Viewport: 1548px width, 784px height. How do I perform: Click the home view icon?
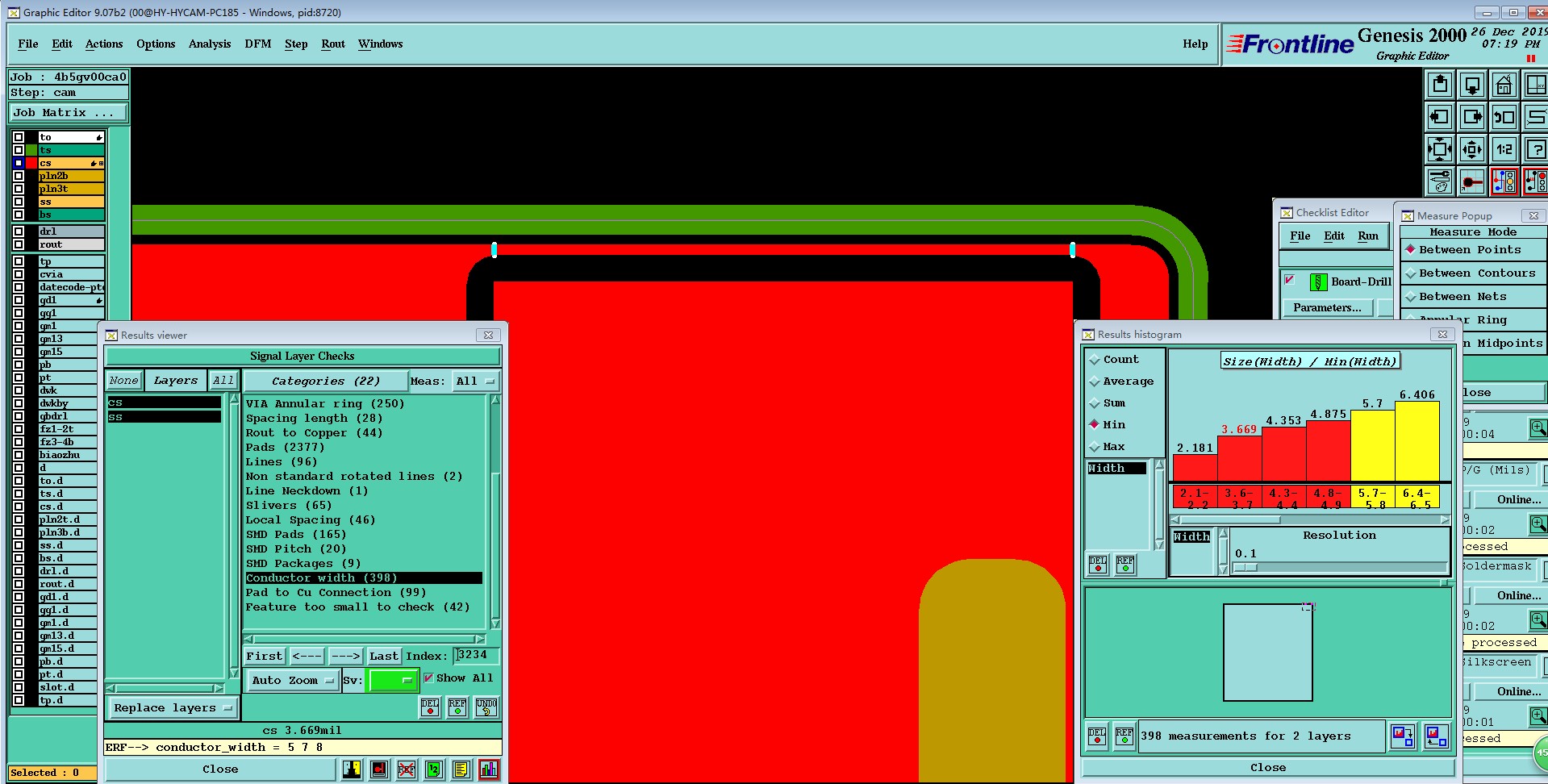[1504, 85]
